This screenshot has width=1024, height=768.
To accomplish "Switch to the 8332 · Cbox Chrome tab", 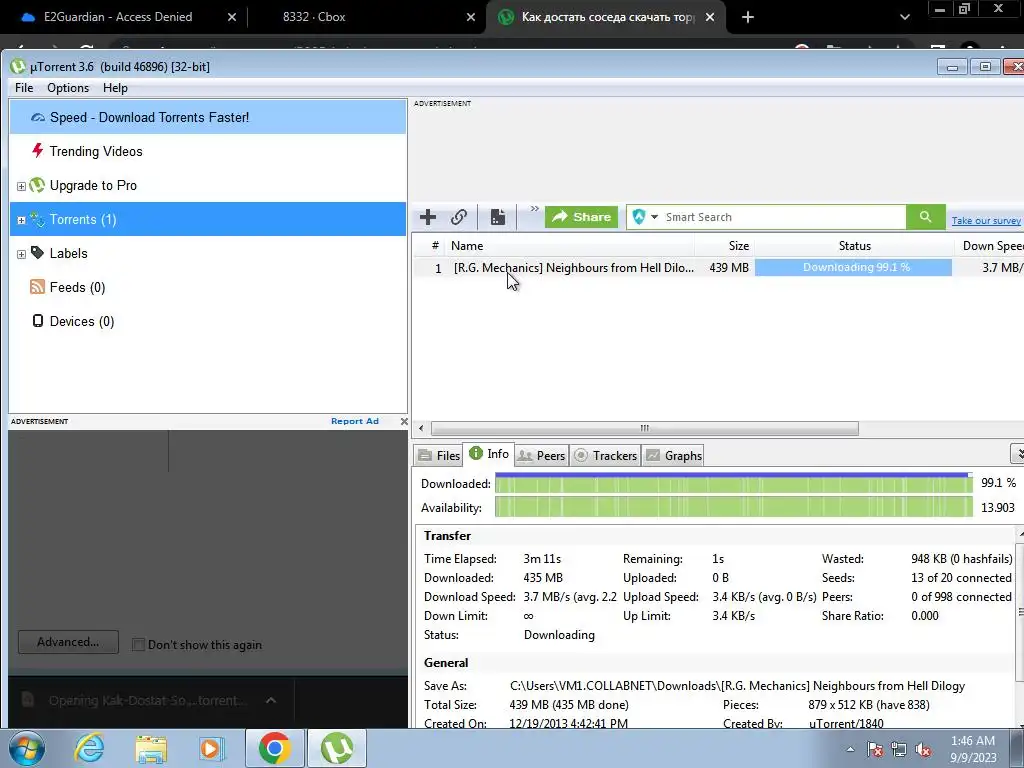I will 367,17.
